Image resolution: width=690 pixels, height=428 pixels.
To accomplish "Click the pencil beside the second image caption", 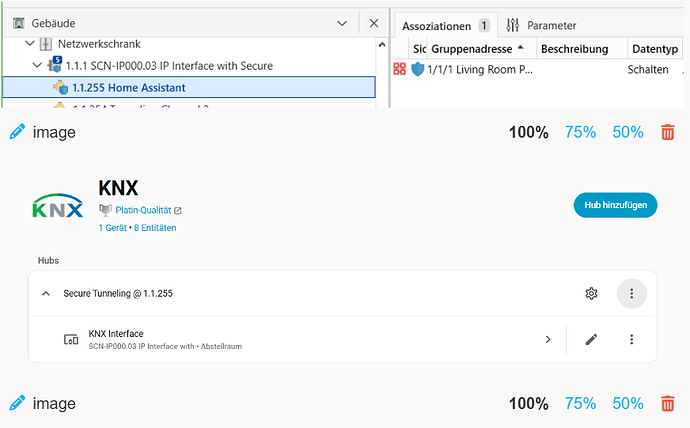I will coord(17,403).
